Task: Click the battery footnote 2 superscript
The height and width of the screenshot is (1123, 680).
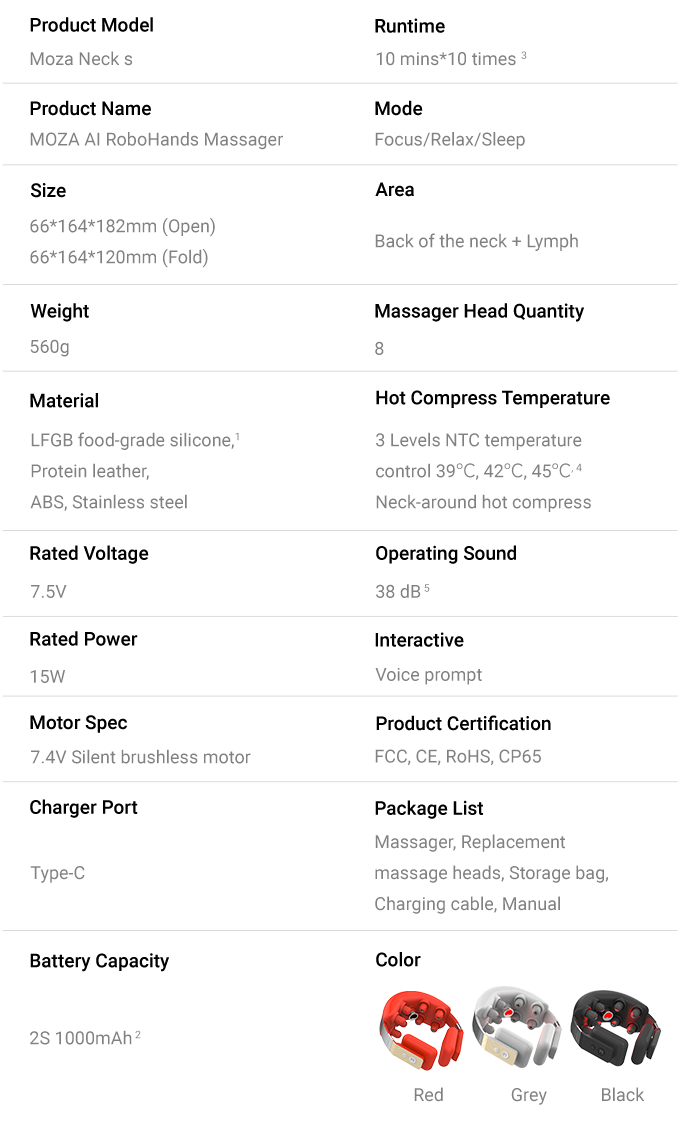Action: pyautogui.click(x=138, y=1034)
